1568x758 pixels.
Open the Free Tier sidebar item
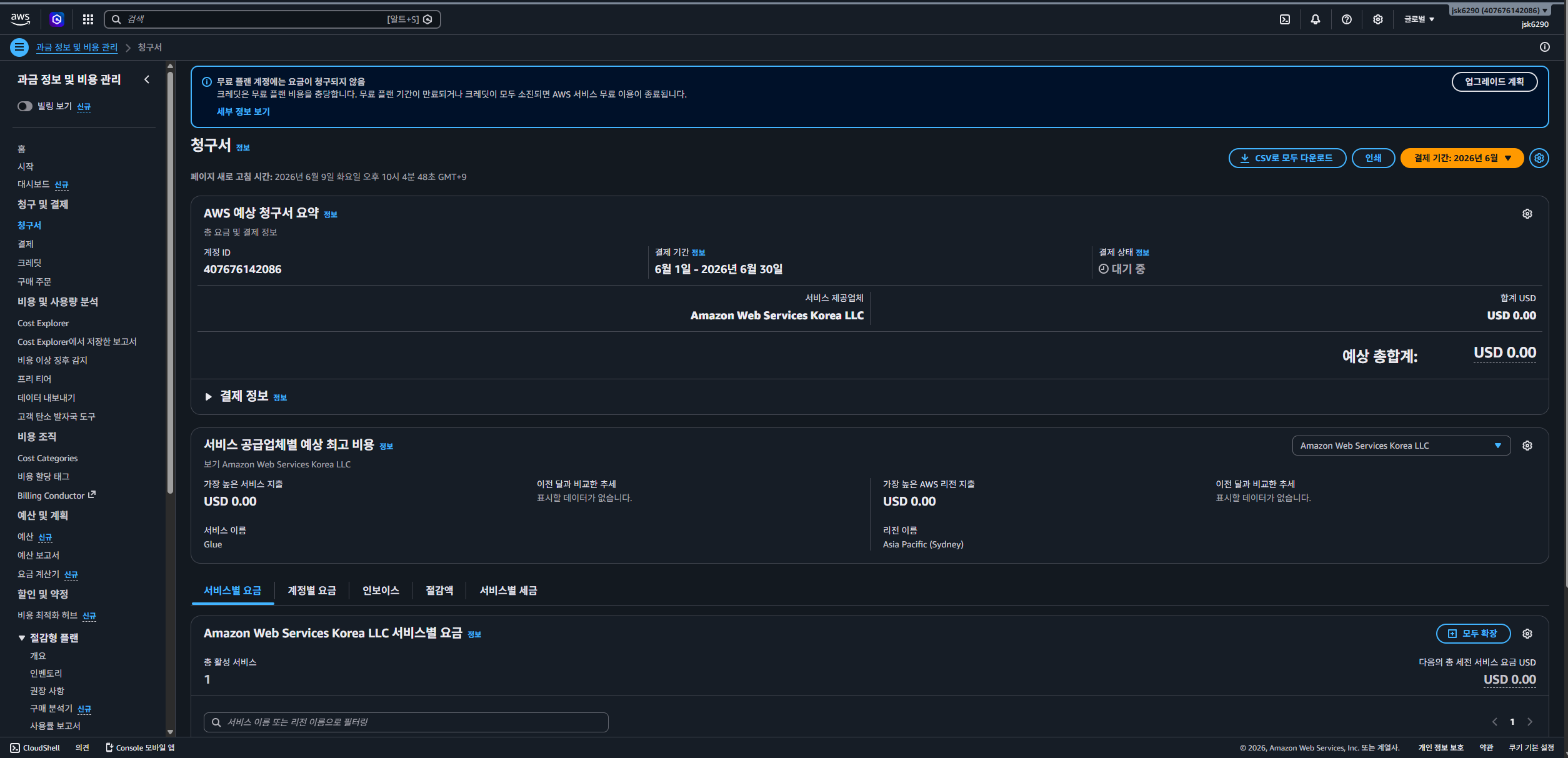pyautogui.click(x=34, y=379)
